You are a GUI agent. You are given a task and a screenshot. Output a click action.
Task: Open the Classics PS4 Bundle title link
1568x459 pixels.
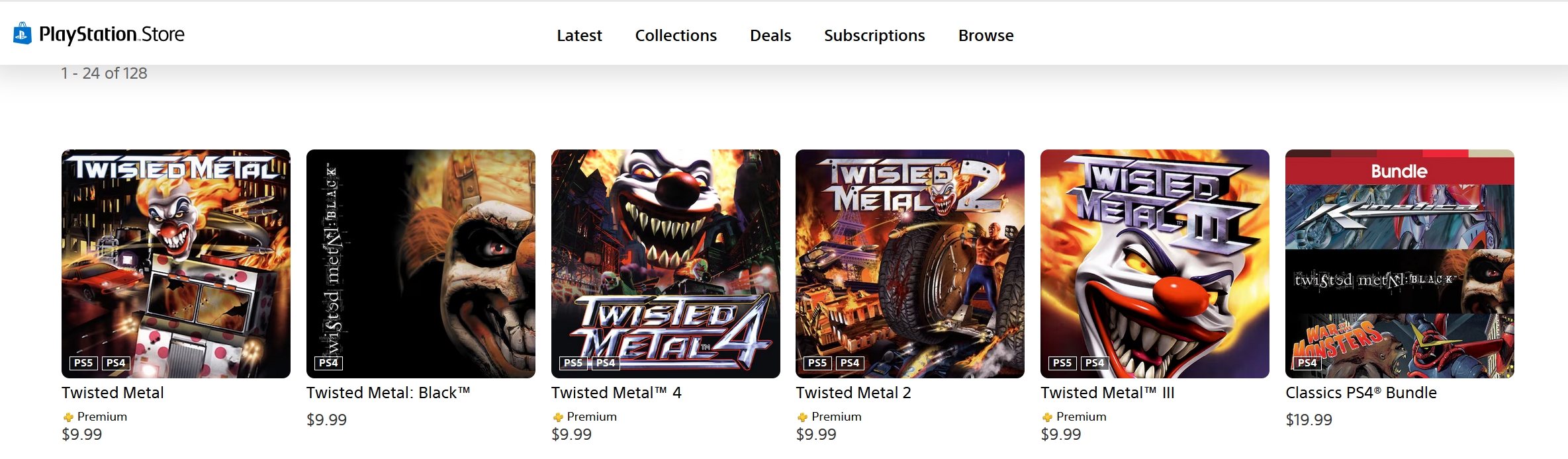pyautogui.click(x=1361, y=393)
